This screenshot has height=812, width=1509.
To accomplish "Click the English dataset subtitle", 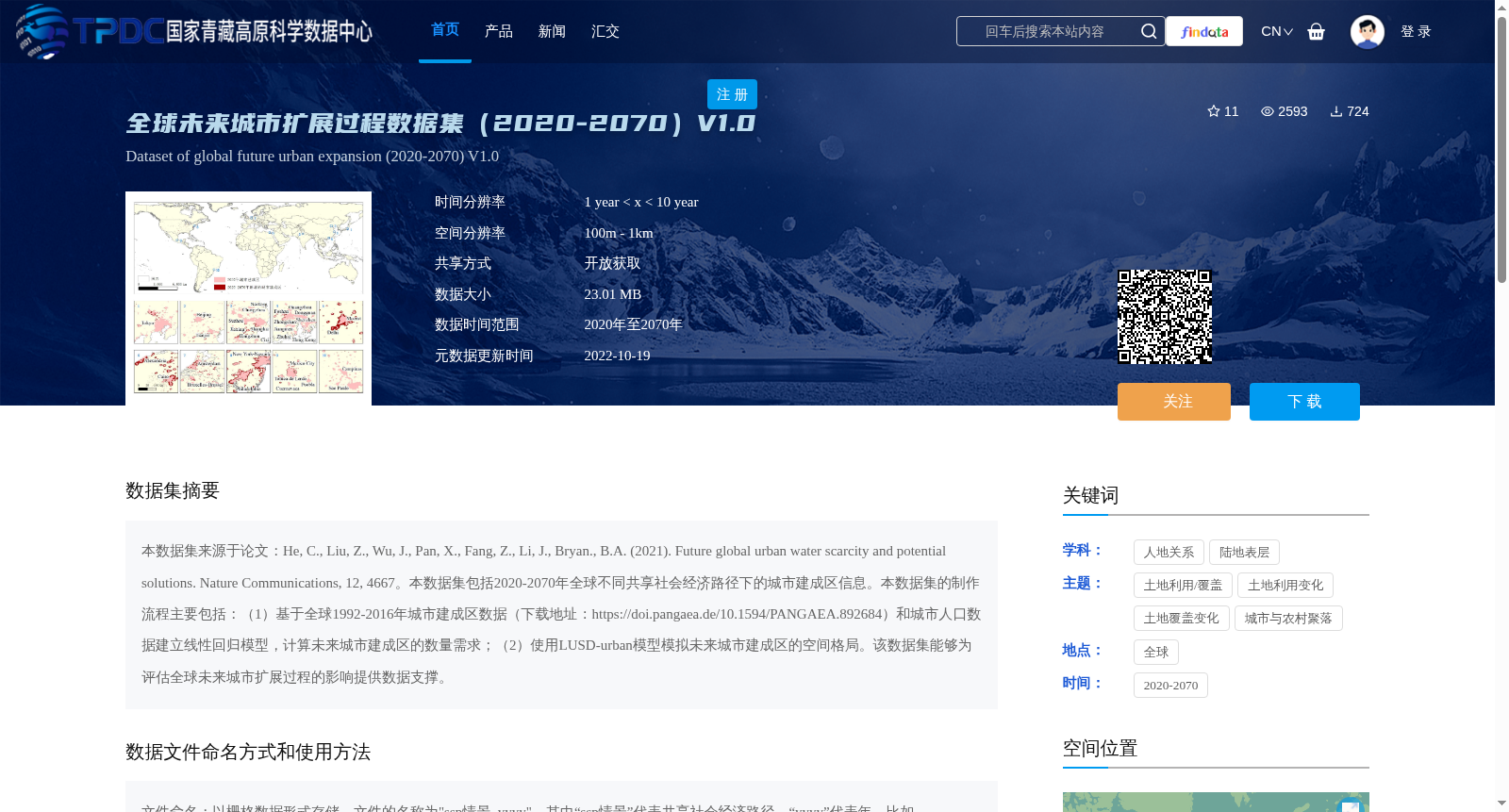I will pos(312,157).
